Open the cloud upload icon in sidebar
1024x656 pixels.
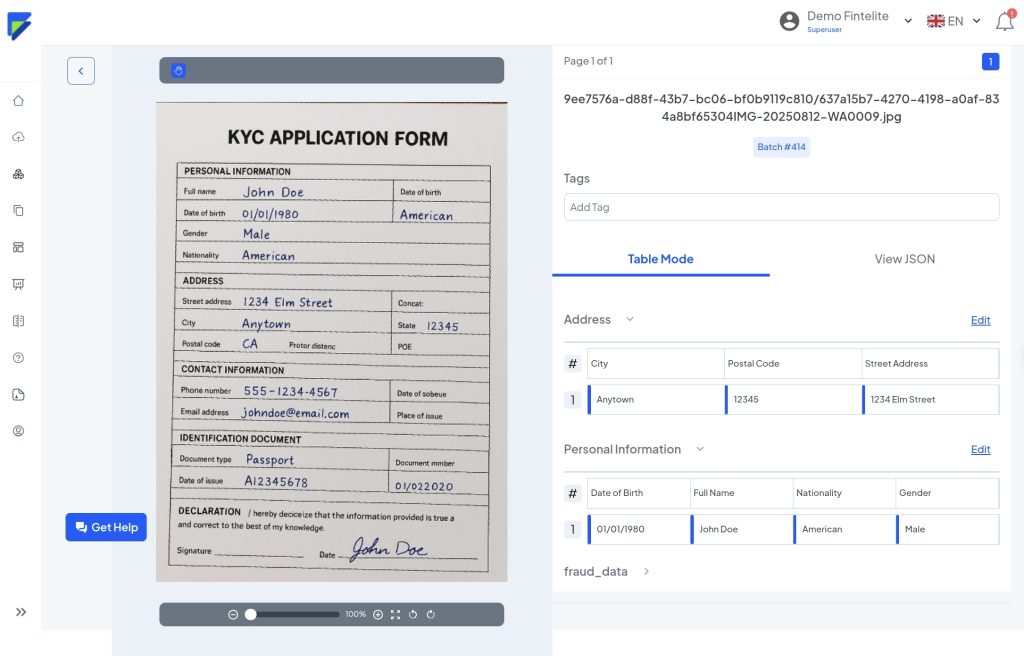pos(18,137)
